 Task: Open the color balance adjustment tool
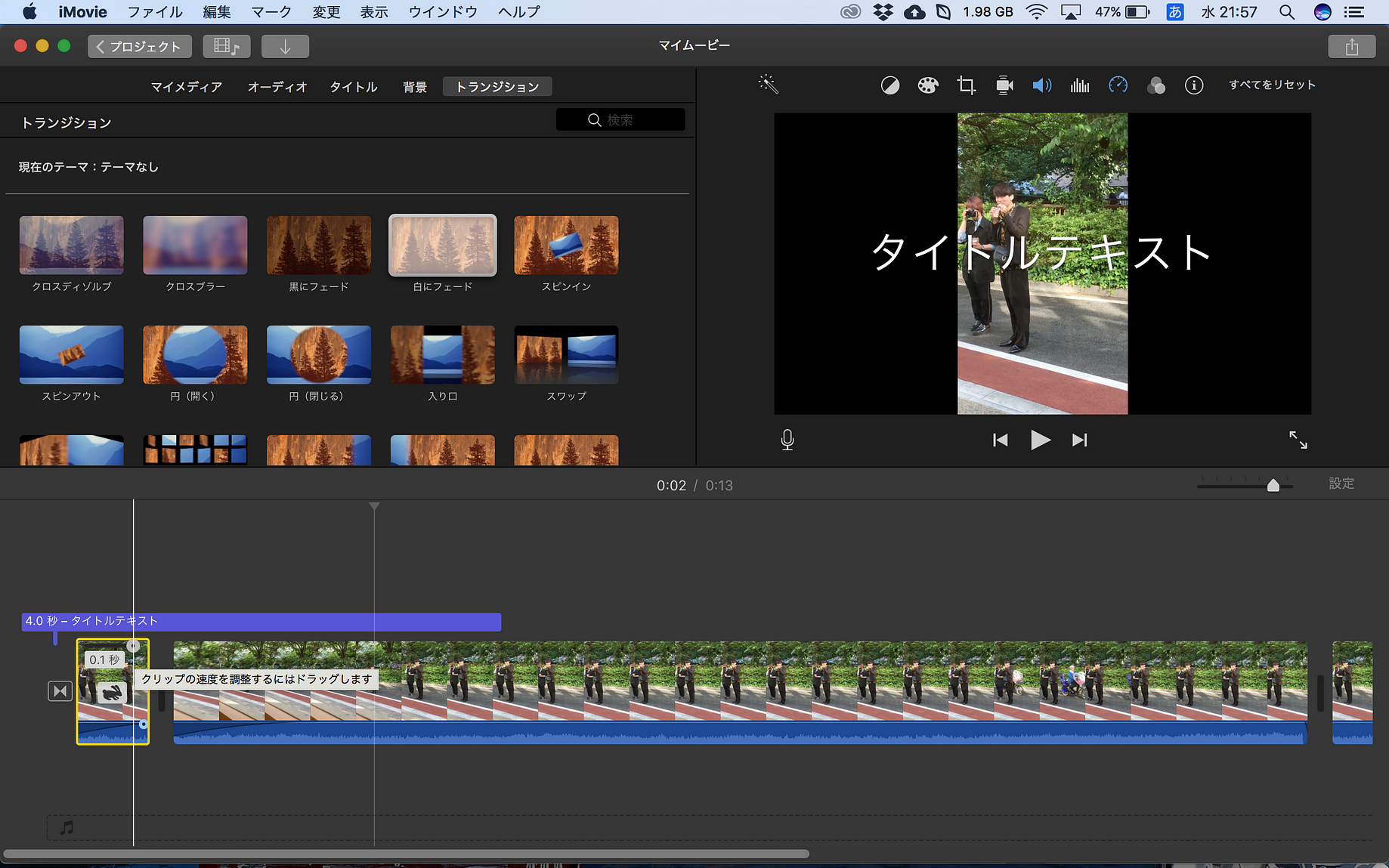tap(890, 85)
